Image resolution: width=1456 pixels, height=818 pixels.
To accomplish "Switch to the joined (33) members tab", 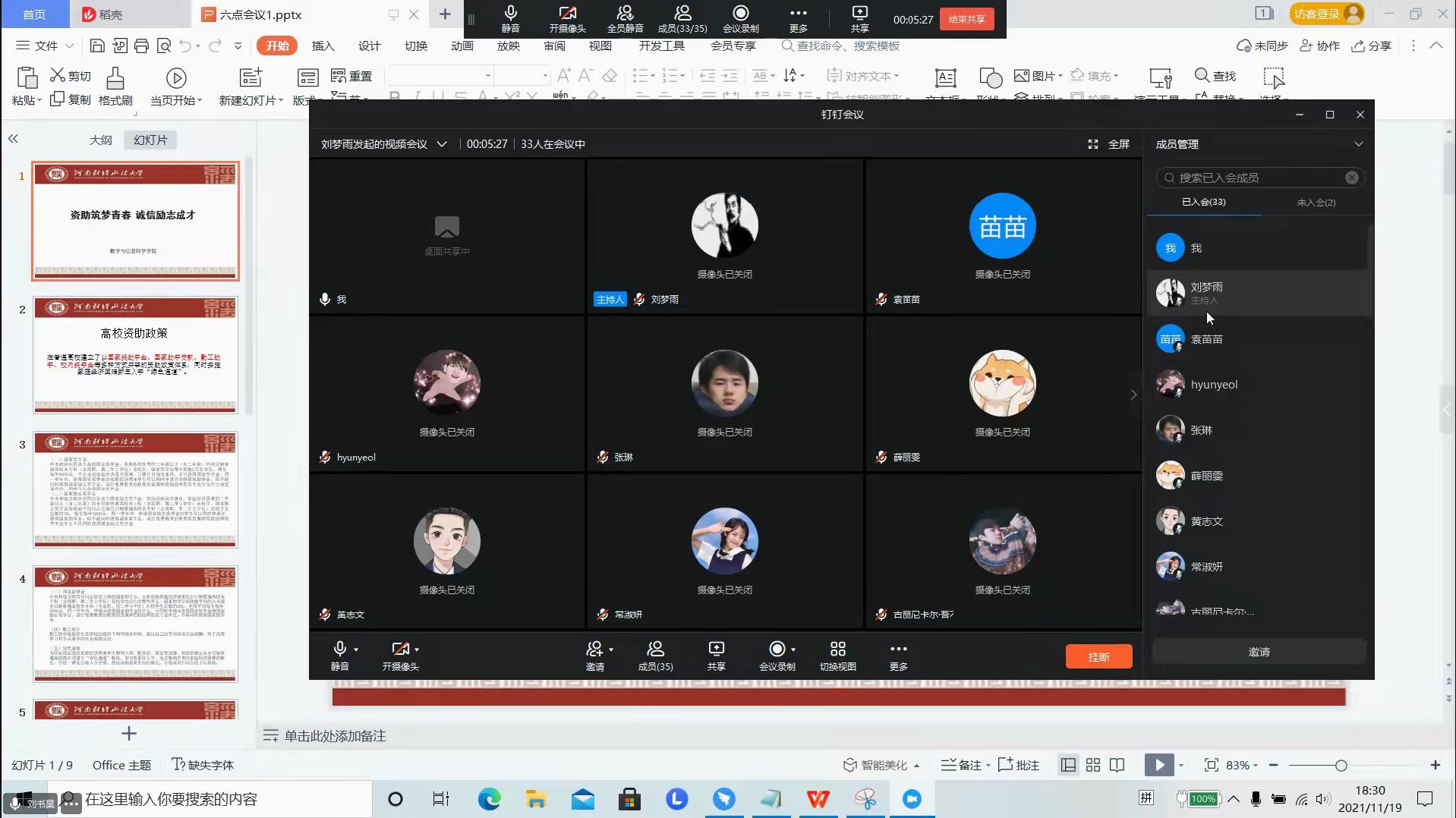I will tap(1203, 203).
